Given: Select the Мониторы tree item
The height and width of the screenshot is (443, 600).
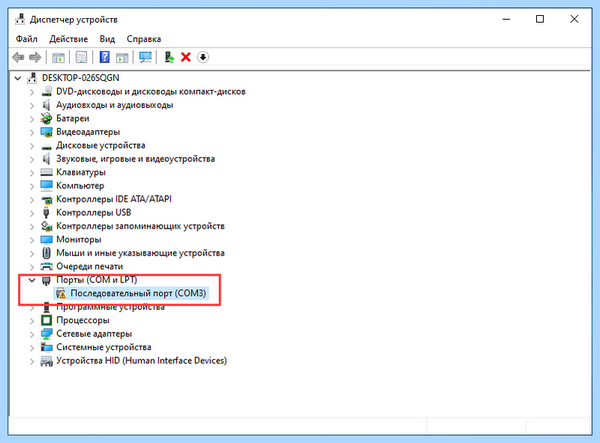Looking at the screenshot, I should click(x=78, y=239).
